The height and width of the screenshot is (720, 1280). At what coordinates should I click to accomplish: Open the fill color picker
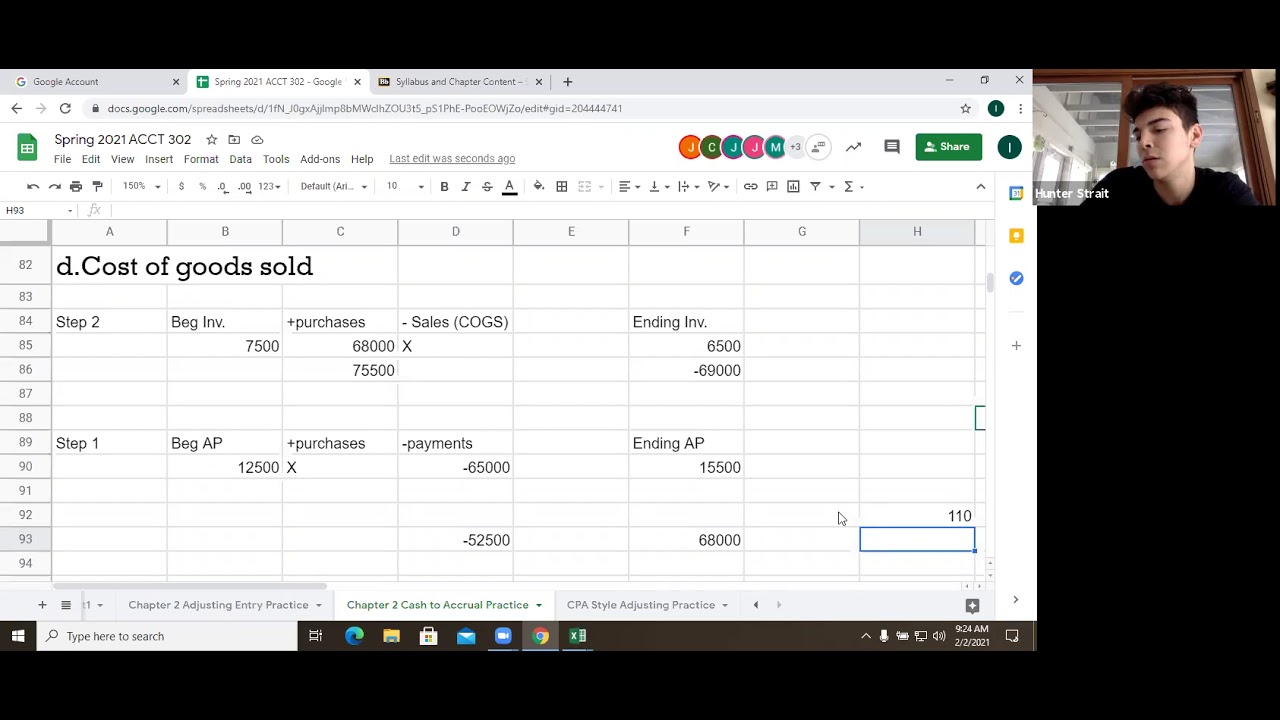pyautogui.click(x=539, y=186)
